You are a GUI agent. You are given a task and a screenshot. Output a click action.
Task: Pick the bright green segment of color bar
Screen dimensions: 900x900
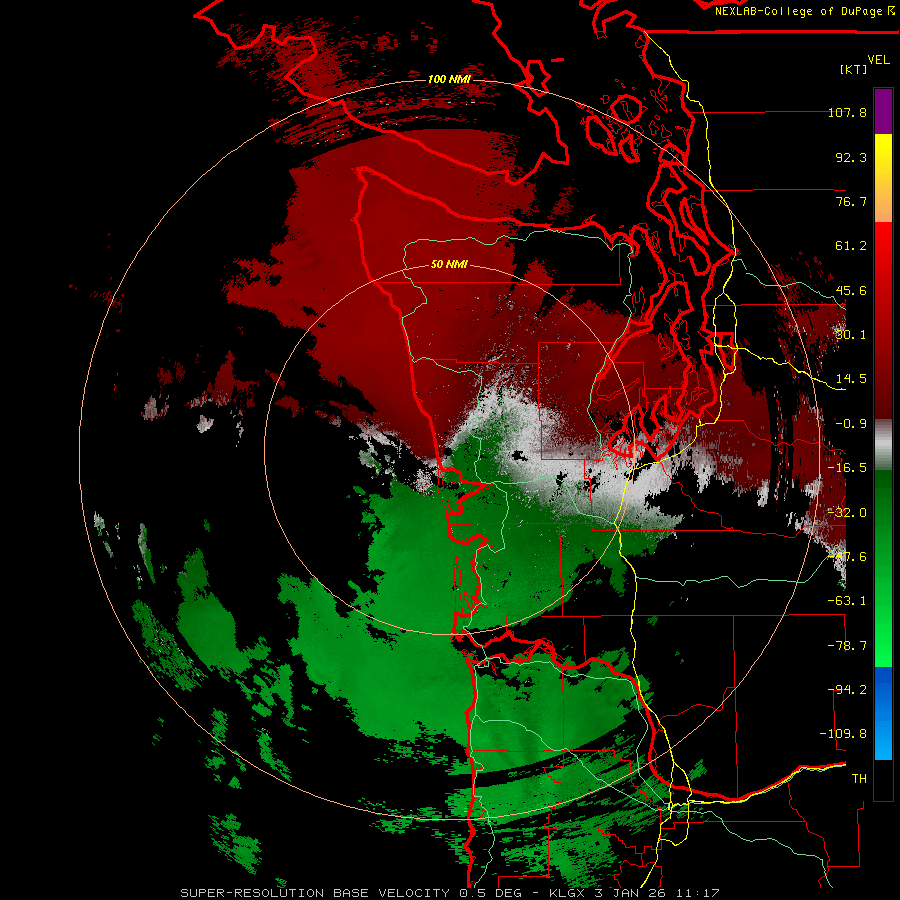(x=883, y=568)
